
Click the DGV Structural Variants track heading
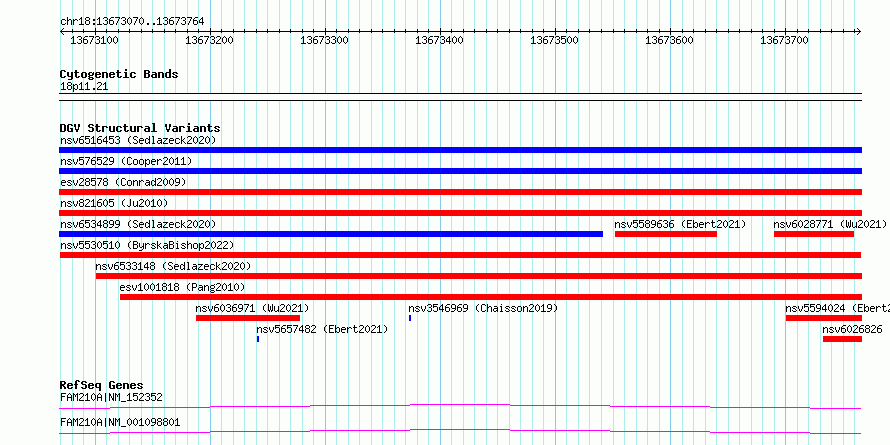pos(140,128)
